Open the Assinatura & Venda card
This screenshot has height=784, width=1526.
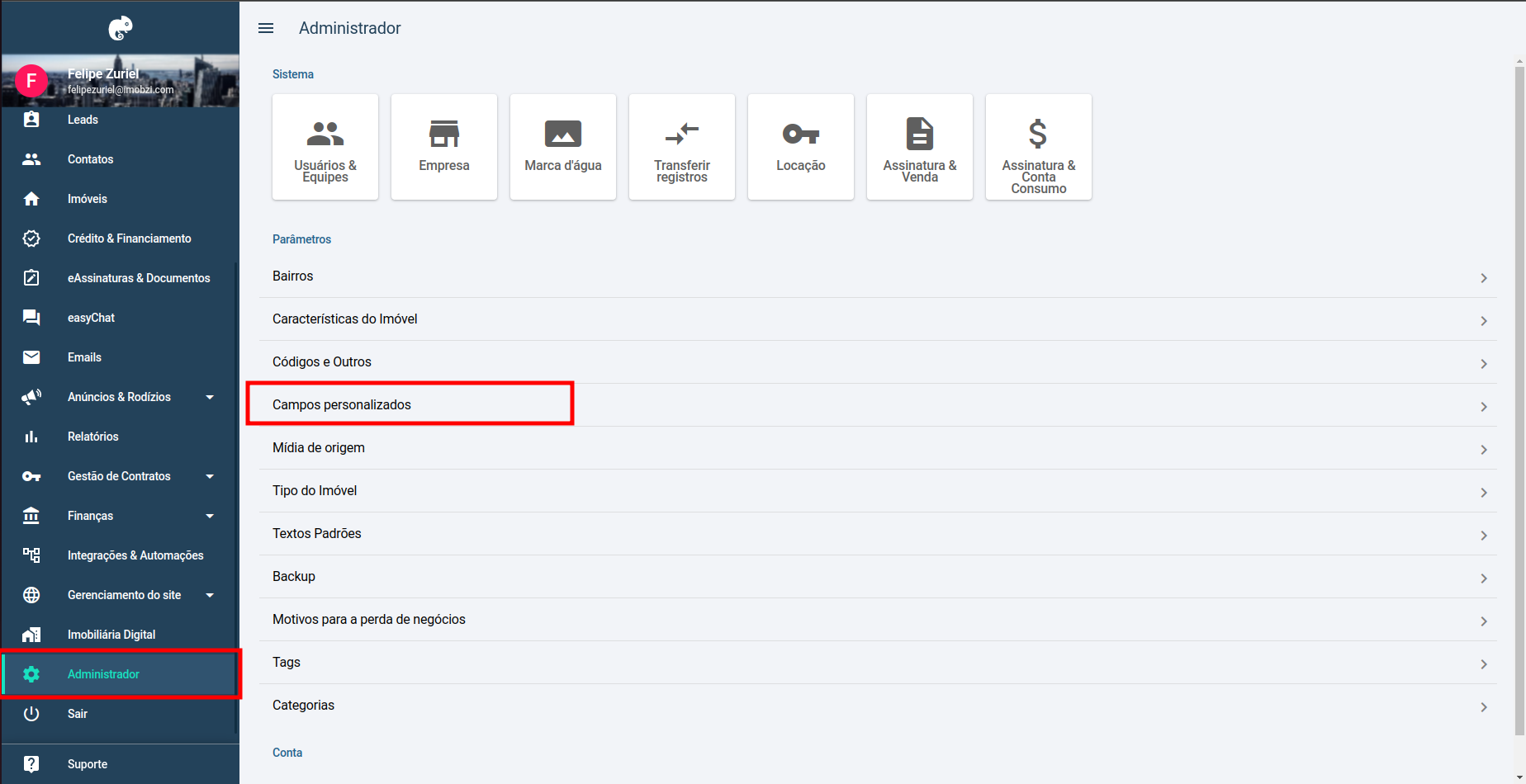click(920, 147)
